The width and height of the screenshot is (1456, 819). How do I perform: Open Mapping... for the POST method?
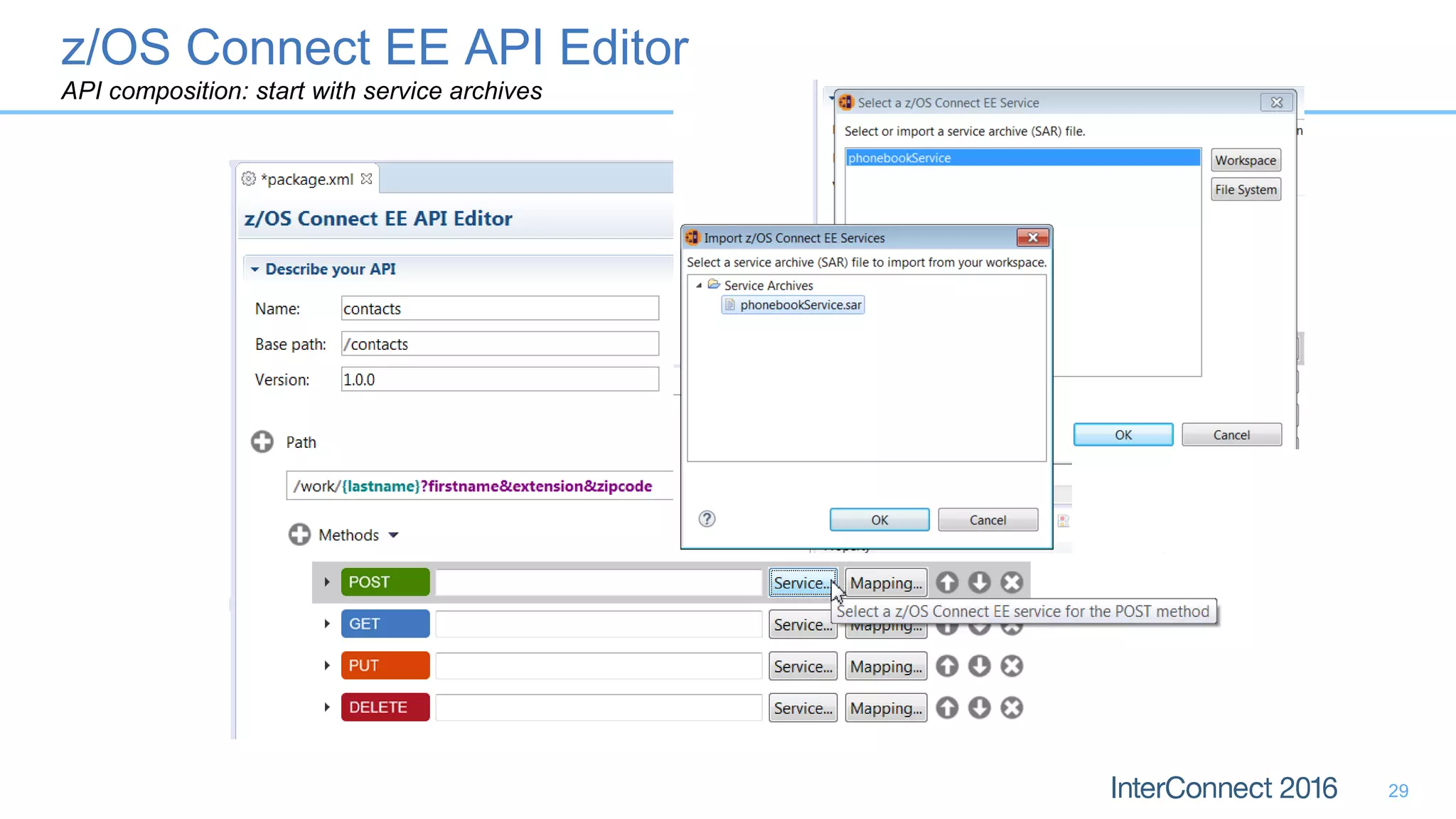pyautogui.click(x=886, y=583)
